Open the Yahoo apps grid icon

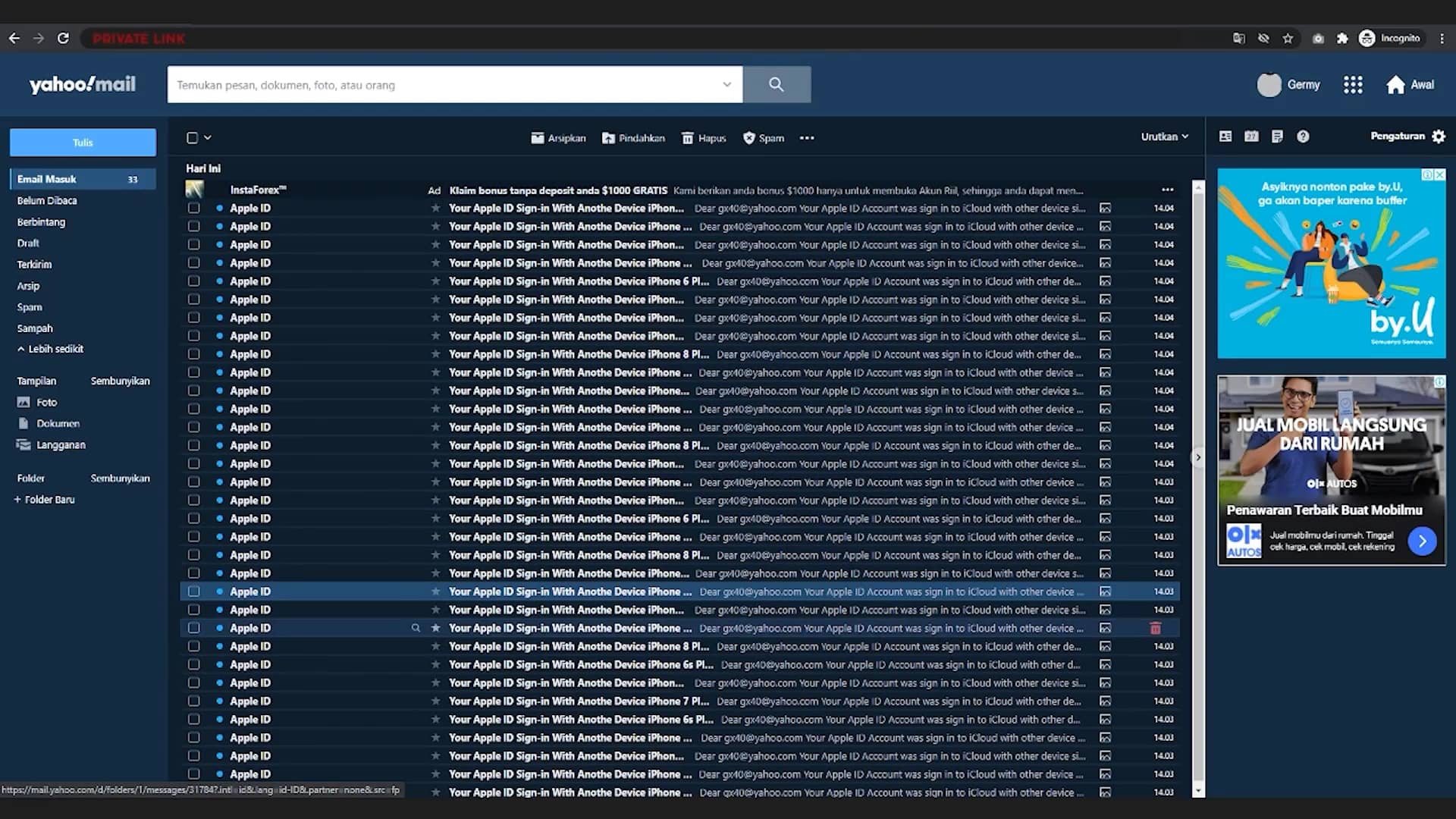1353,85
